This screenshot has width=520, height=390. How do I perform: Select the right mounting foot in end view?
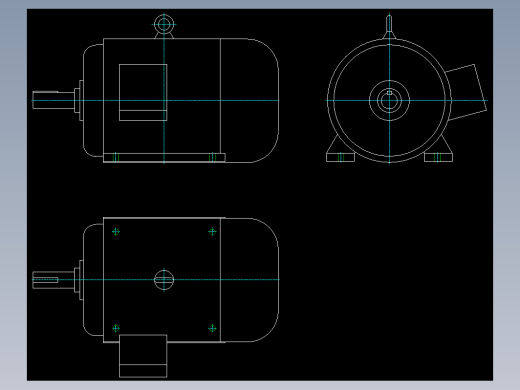point(438,157)
